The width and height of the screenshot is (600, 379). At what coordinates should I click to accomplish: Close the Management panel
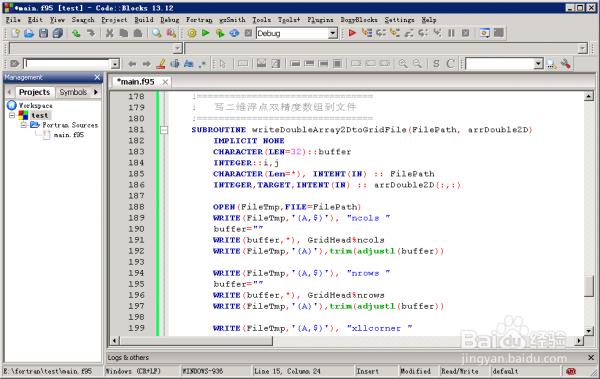(97, 77)
